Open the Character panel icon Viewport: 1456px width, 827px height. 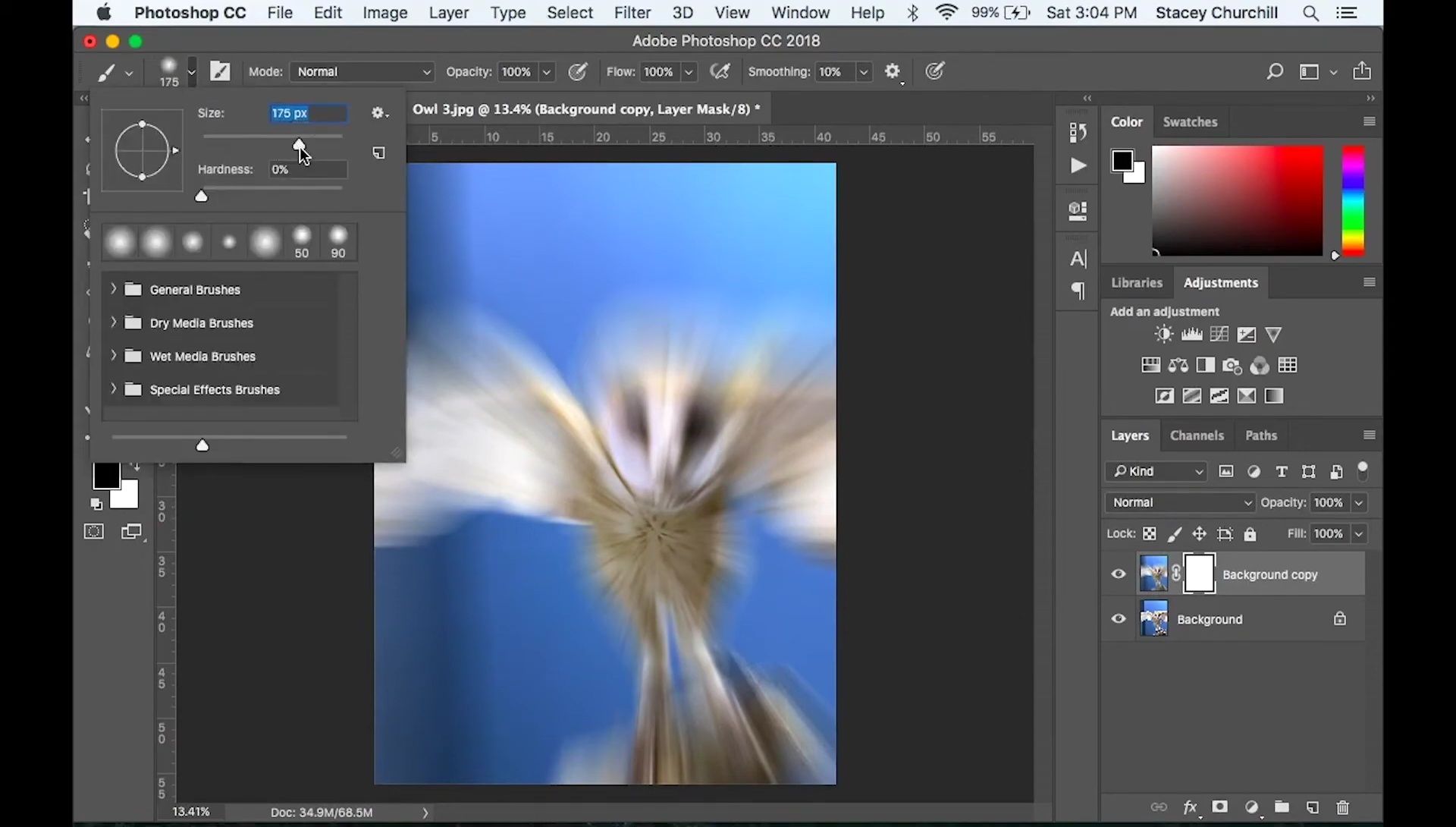pos(1078,259)
